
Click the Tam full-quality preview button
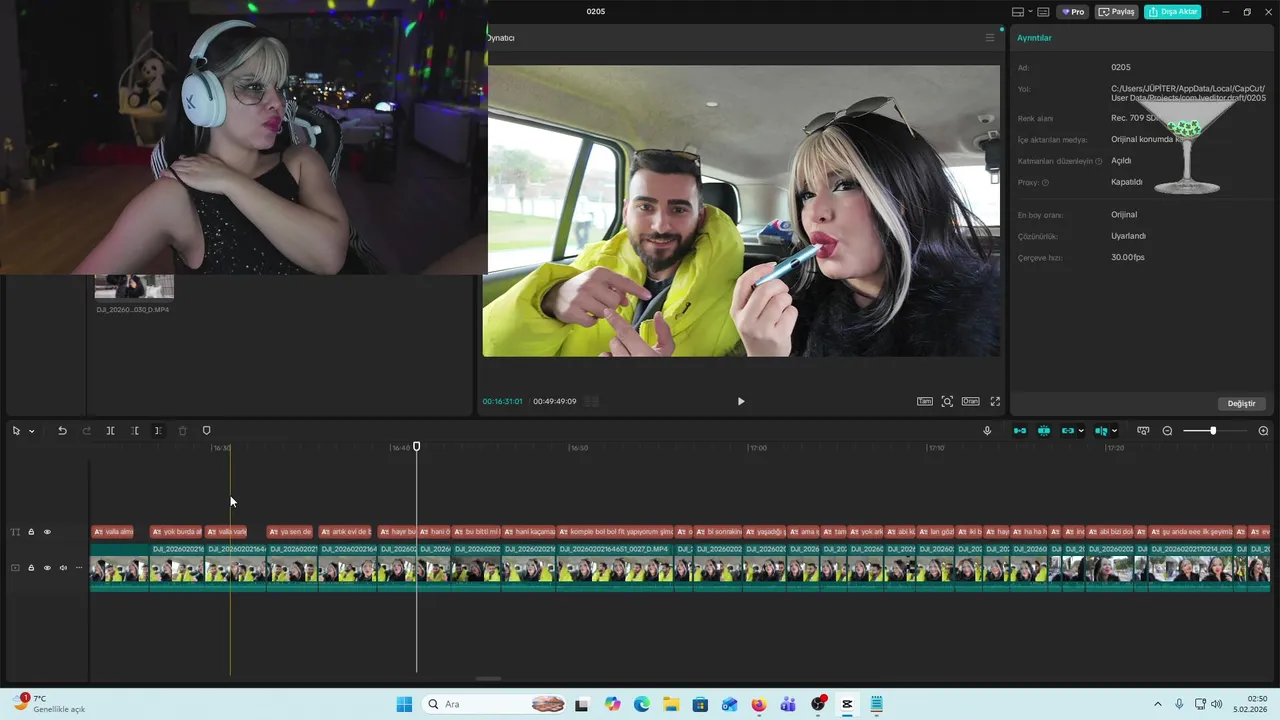[925, 401]
